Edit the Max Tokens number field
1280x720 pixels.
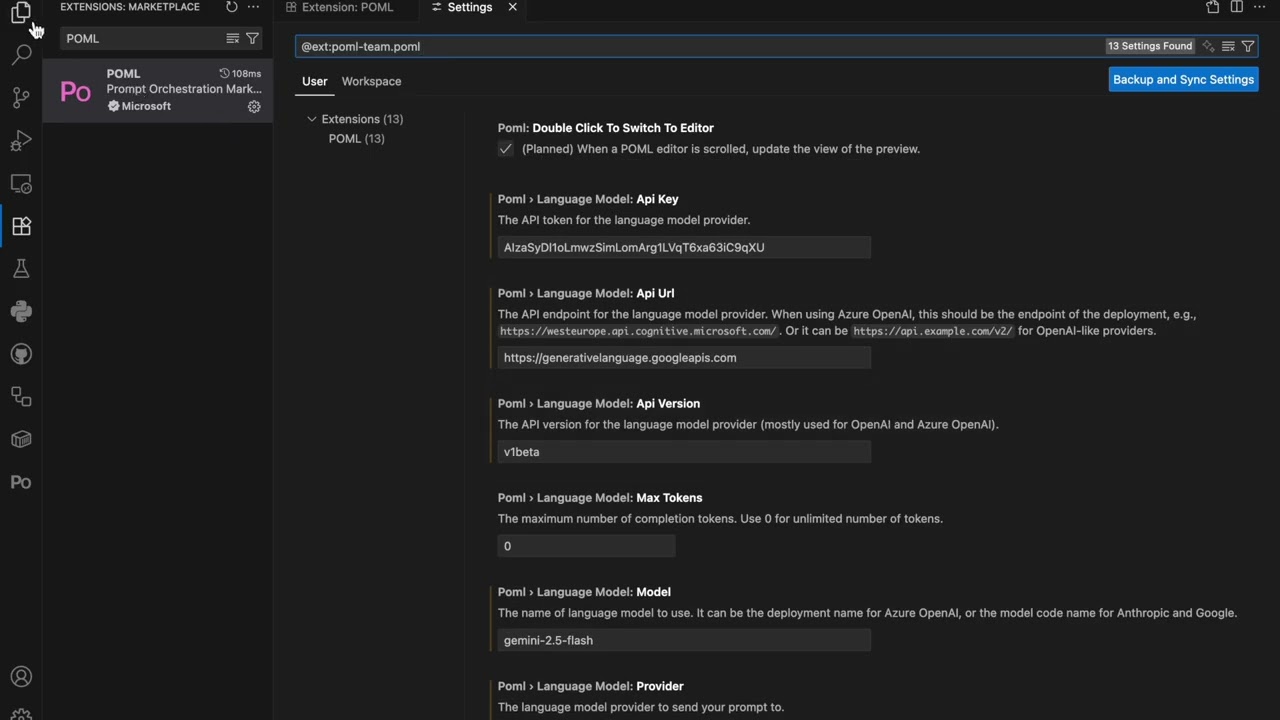[x=586, y=546]
